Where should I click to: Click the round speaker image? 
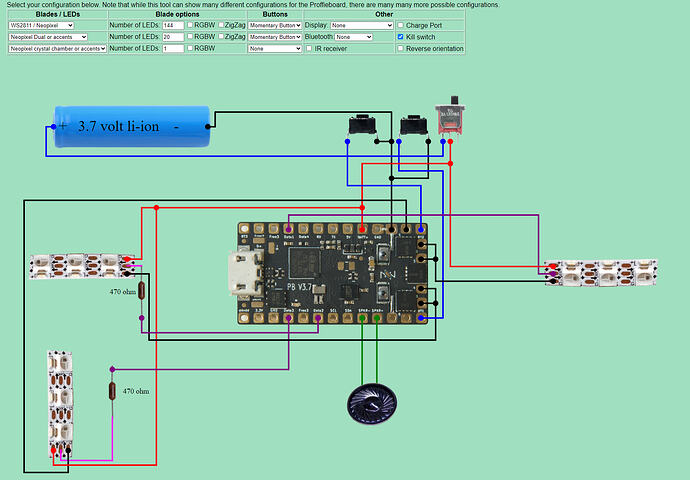372,403
